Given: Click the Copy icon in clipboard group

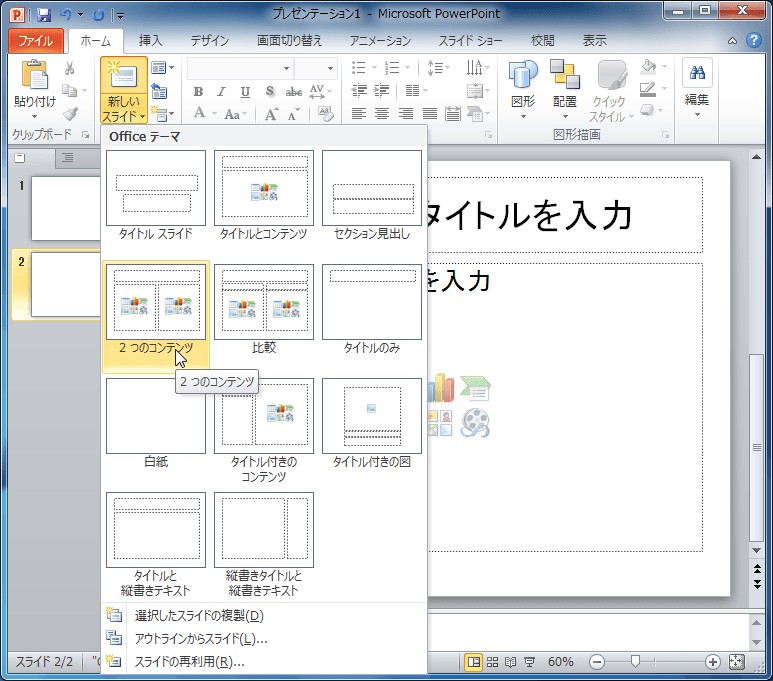Looking at the screenshot, I should click(70, 91).
